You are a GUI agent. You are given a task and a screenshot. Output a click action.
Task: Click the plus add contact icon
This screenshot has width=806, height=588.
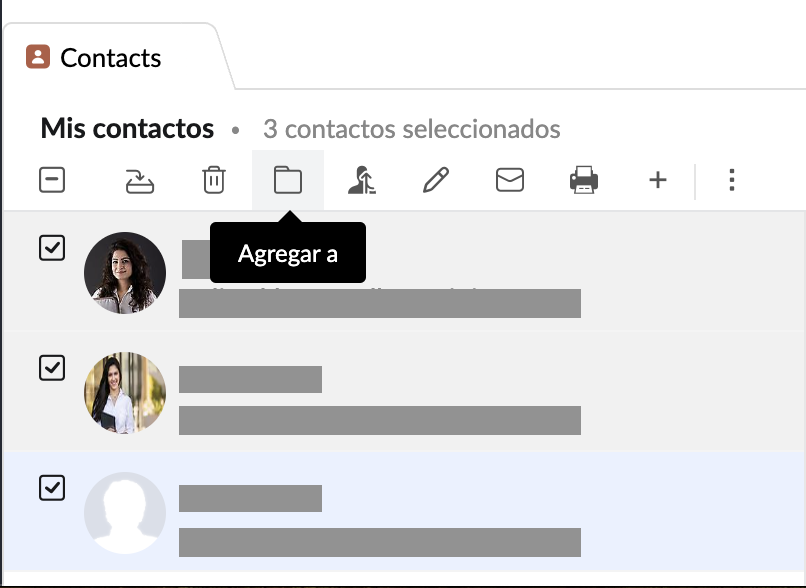(658, 180)
